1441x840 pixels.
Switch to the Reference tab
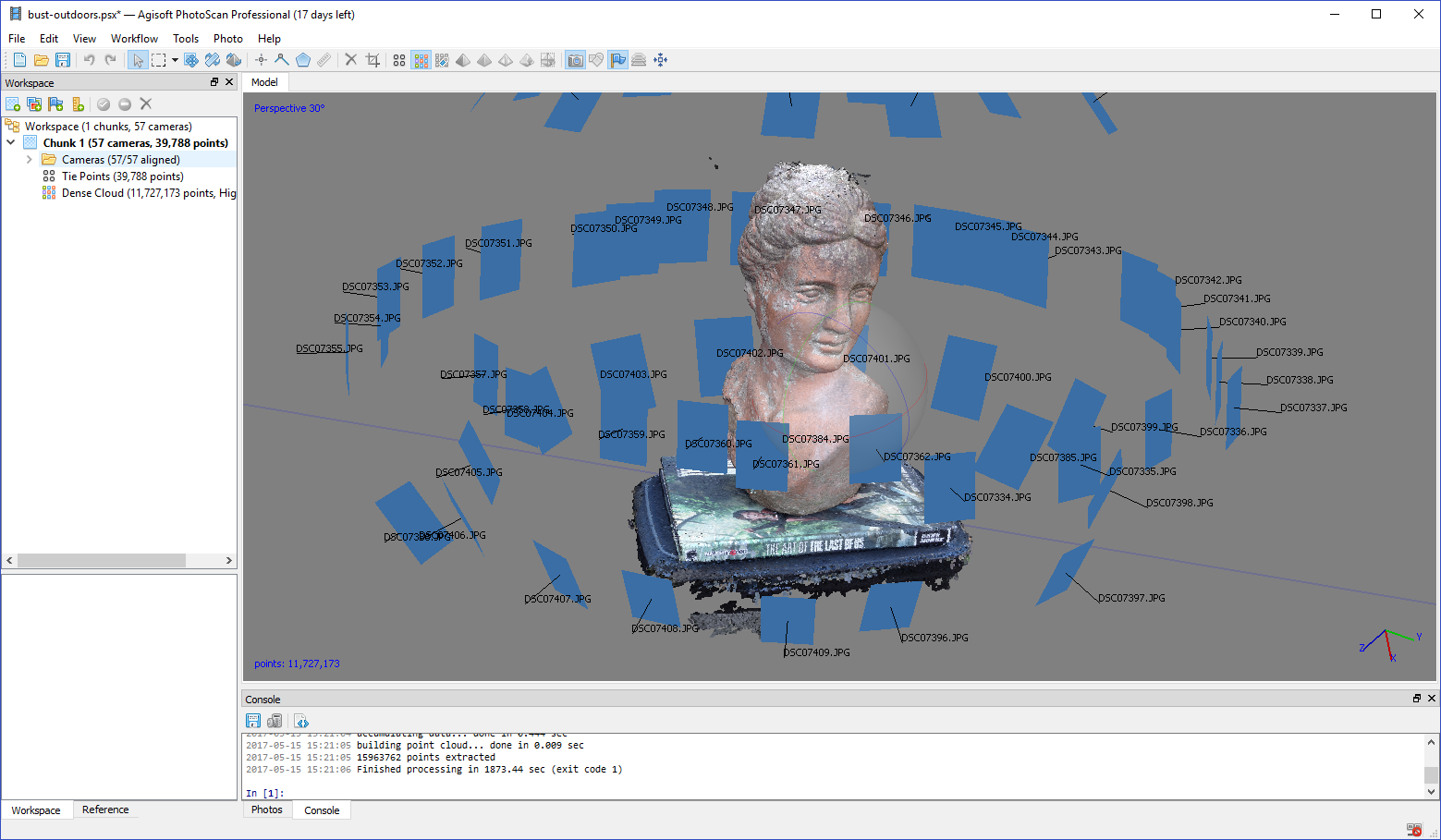tap(105, 810)
